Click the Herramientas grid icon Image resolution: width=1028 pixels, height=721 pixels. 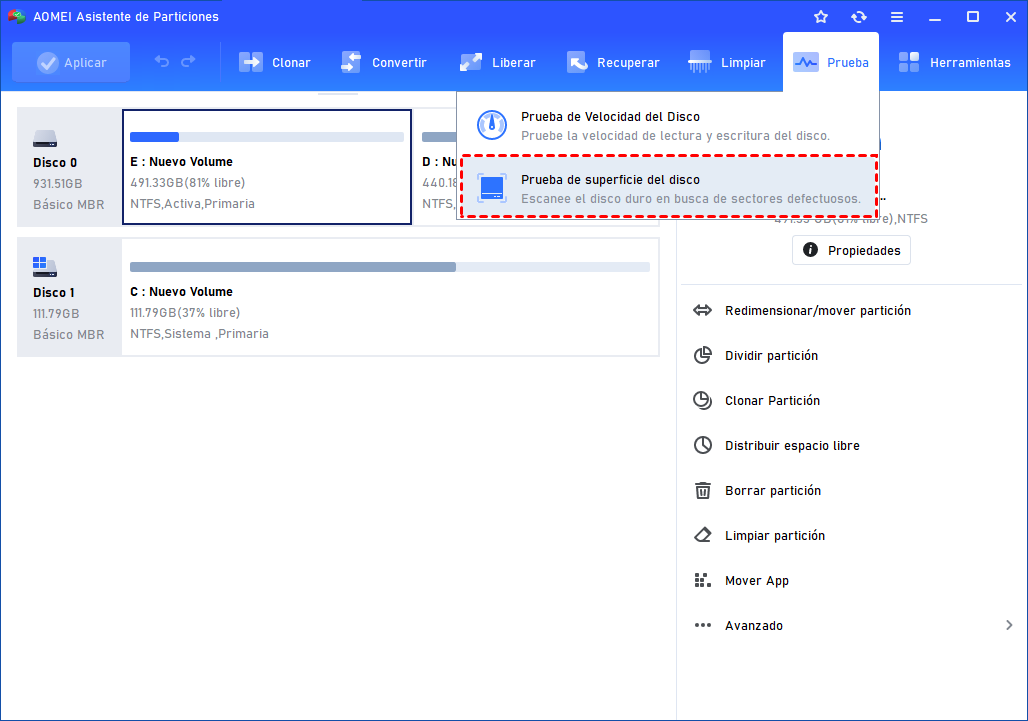(909, 62)
